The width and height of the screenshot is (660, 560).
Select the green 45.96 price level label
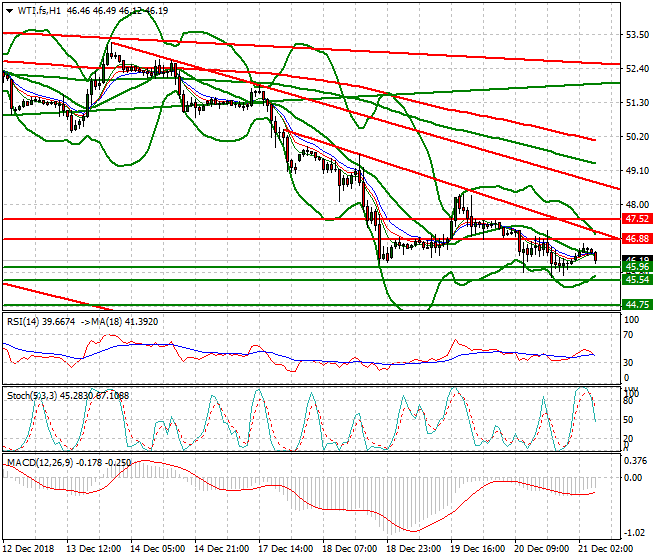(x=637, y=267)
